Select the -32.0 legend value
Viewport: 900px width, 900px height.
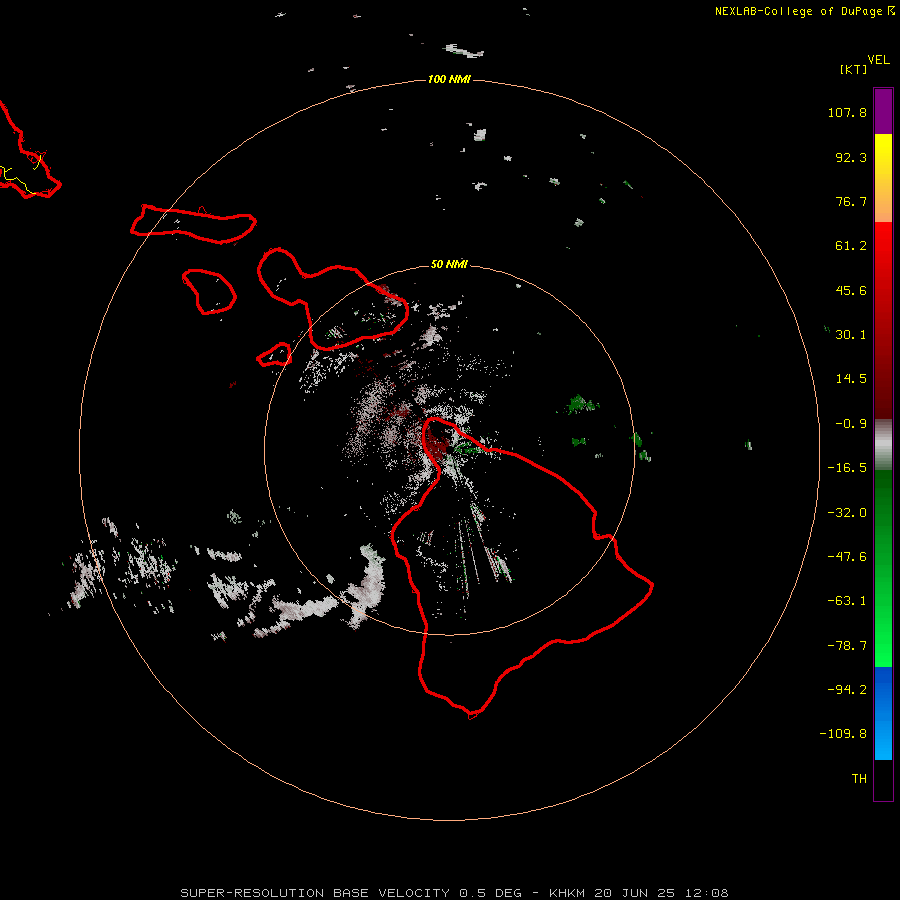[847, 513]
